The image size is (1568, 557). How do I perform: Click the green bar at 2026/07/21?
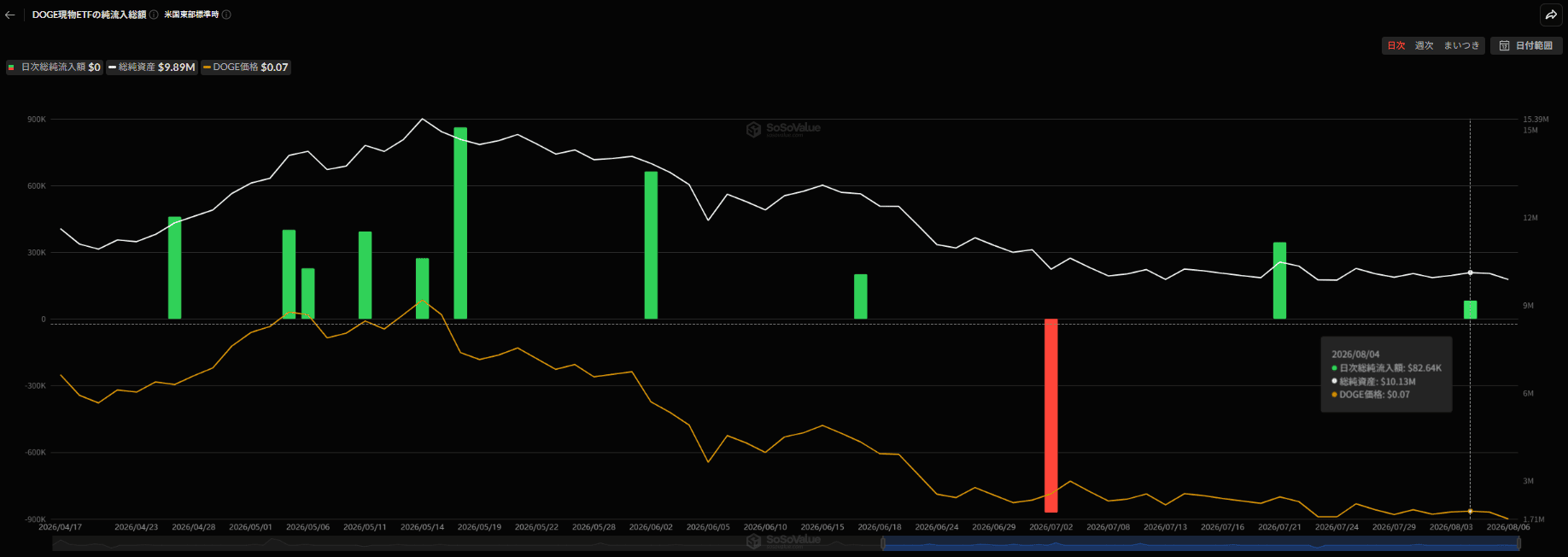tap(1279, 281)
